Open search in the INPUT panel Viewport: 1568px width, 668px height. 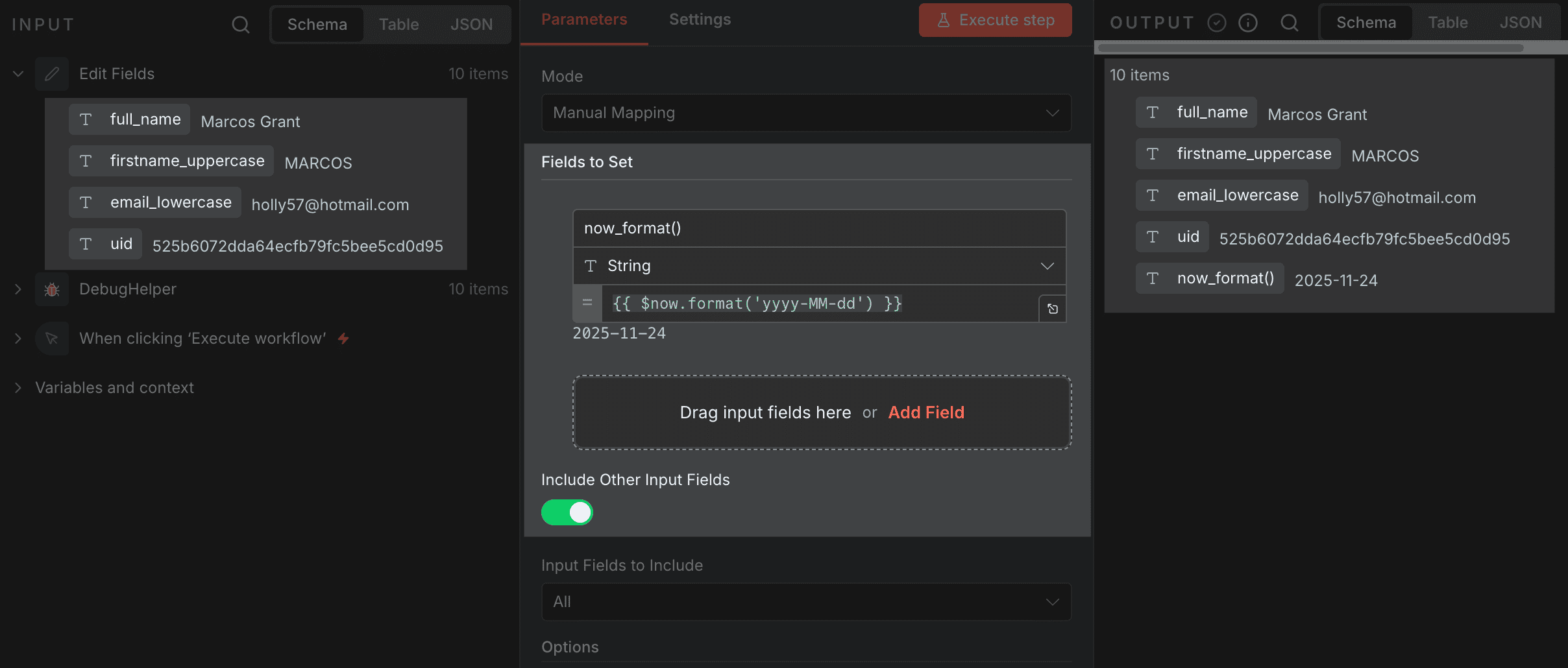(x=240, y=24)
